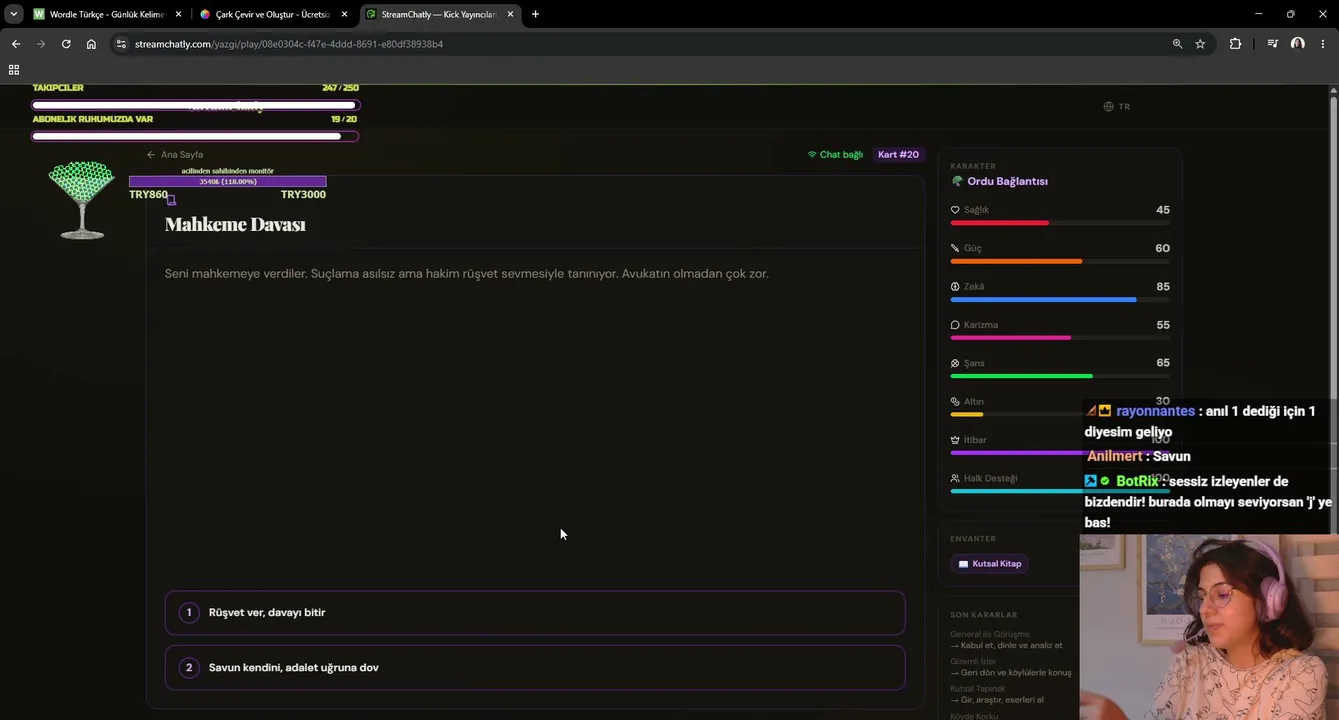
Task: Click the crown icon beside İtibar
Action: (955, 440)
